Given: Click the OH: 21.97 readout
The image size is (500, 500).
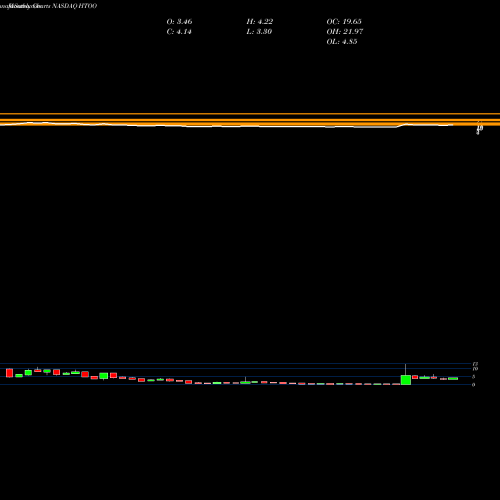Looking at the screenshot, I should click(345, 32).
